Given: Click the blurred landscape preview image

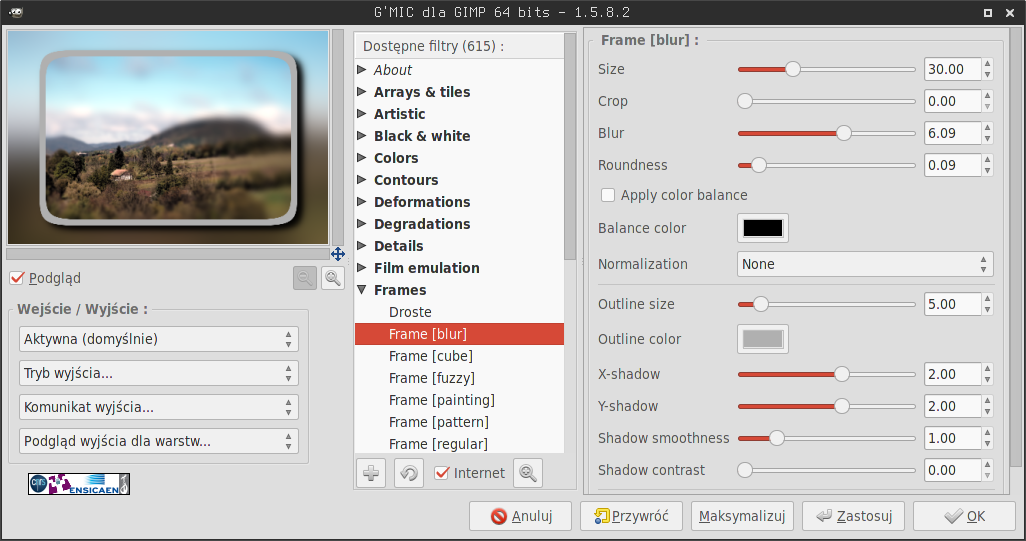Looking at the screenshot, I should [168, 137].
